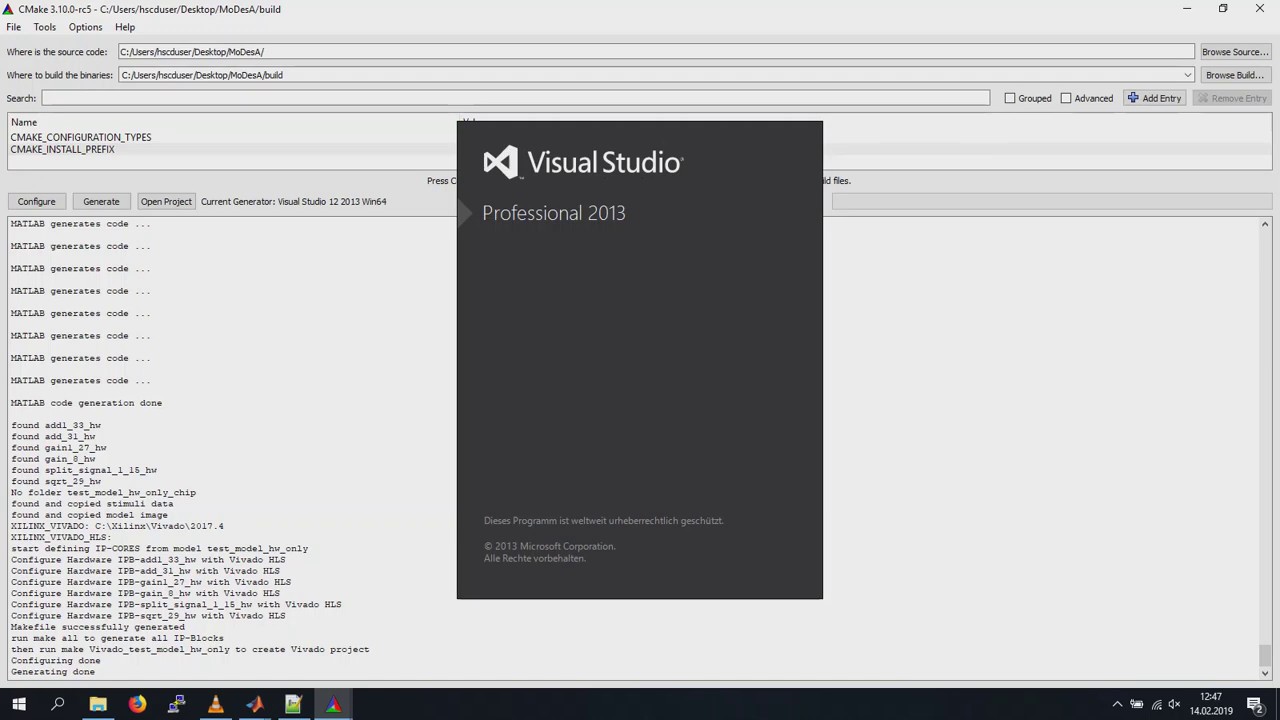1280x720 pixels.
Task: Click the XILINX_VIVADO path log line
Action: [117, 526]
